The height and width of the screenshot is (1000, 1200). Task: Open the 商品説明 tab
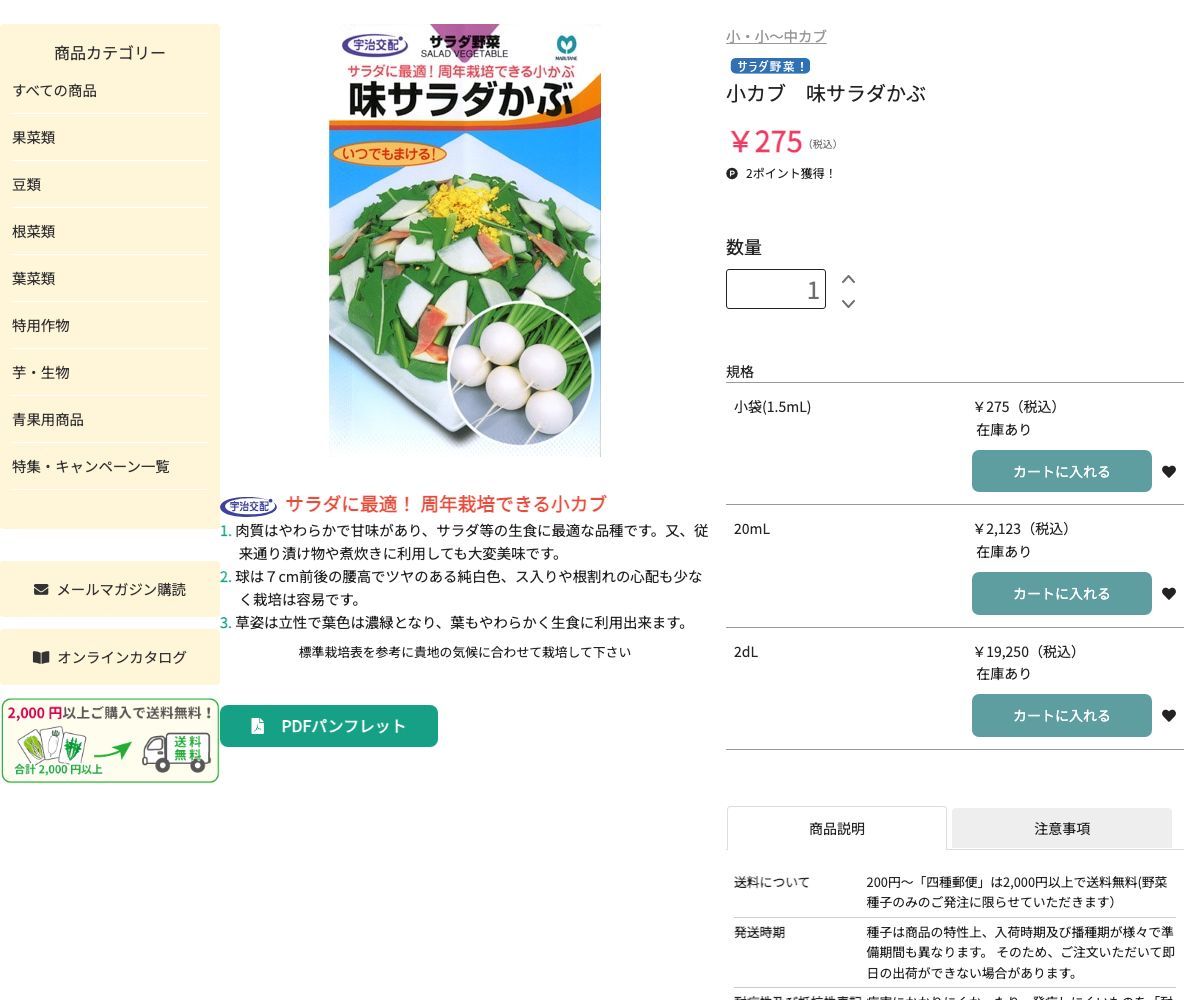point(836,828)
